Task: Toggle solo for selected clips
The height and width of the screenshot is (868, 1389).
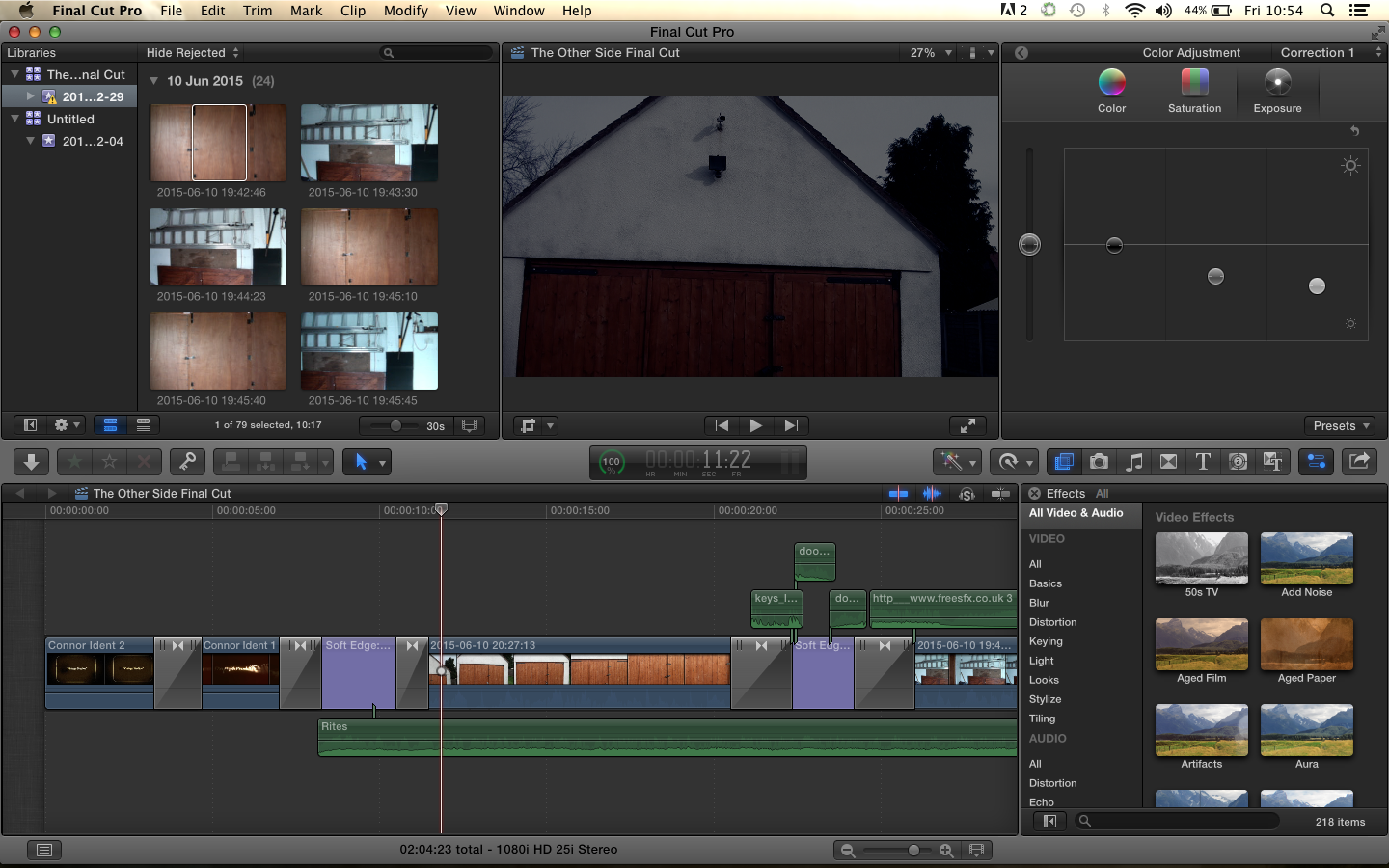Action: pyautogui.click(x=967, y=493)
